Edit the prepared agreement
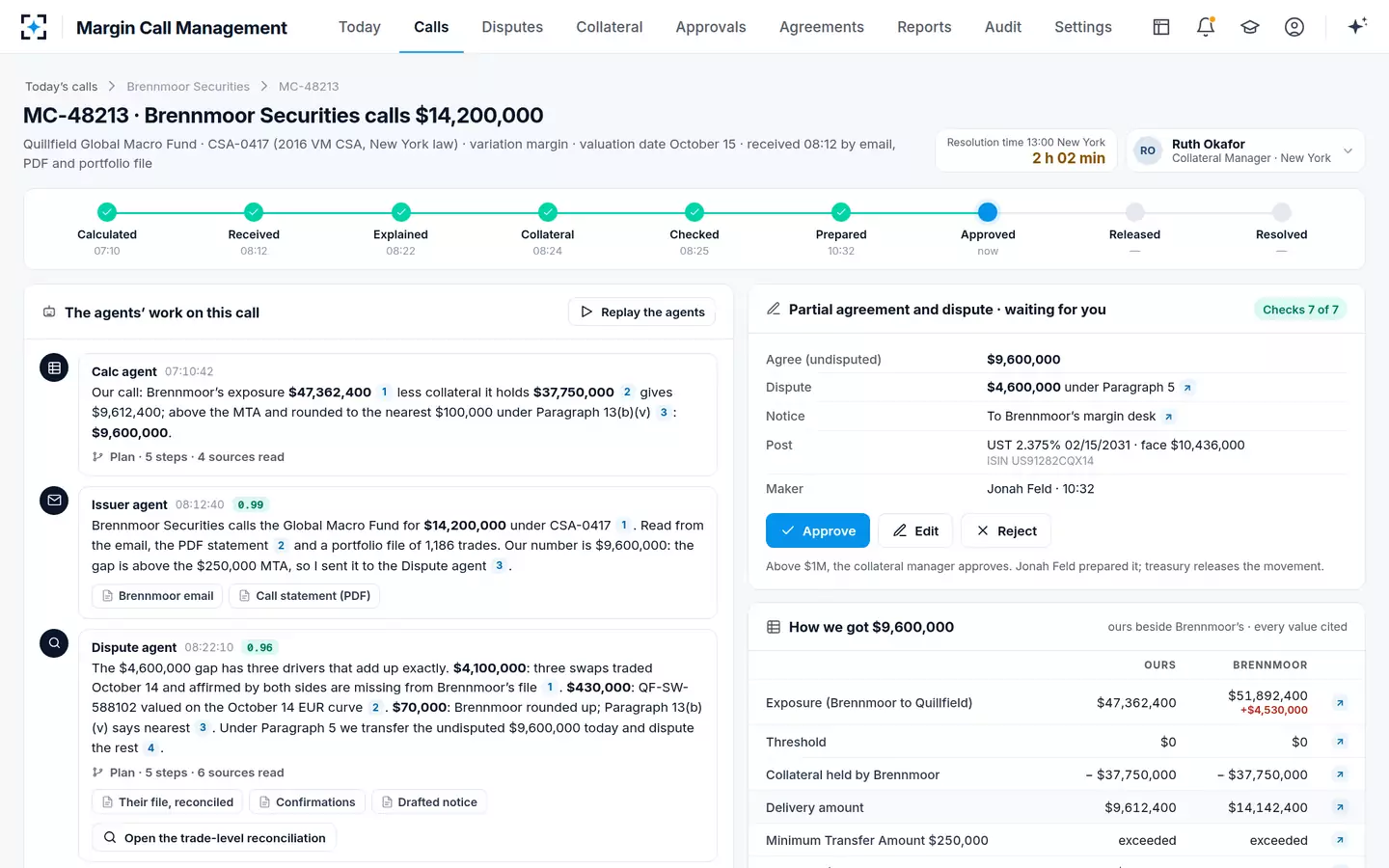This screenshot has width=1389, height=868. tap(915, 531)
